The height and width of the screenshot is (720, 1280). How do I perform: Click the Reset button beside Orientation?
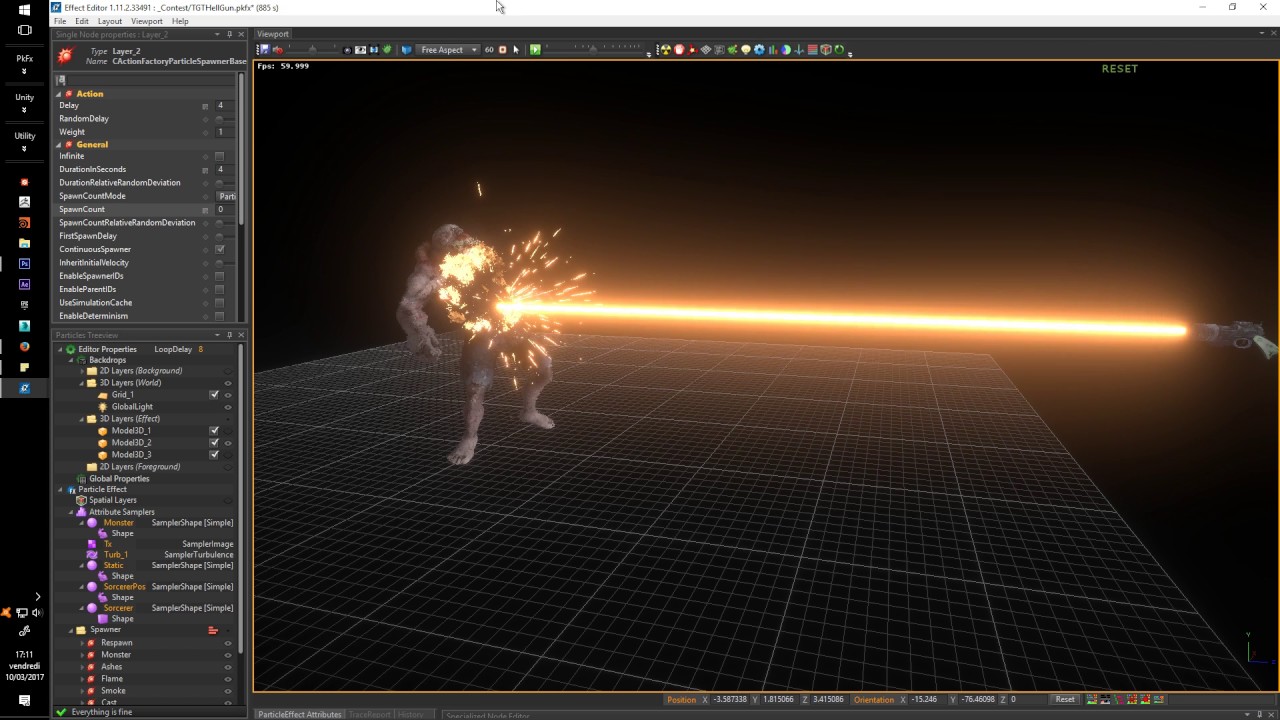(1065, 700)
